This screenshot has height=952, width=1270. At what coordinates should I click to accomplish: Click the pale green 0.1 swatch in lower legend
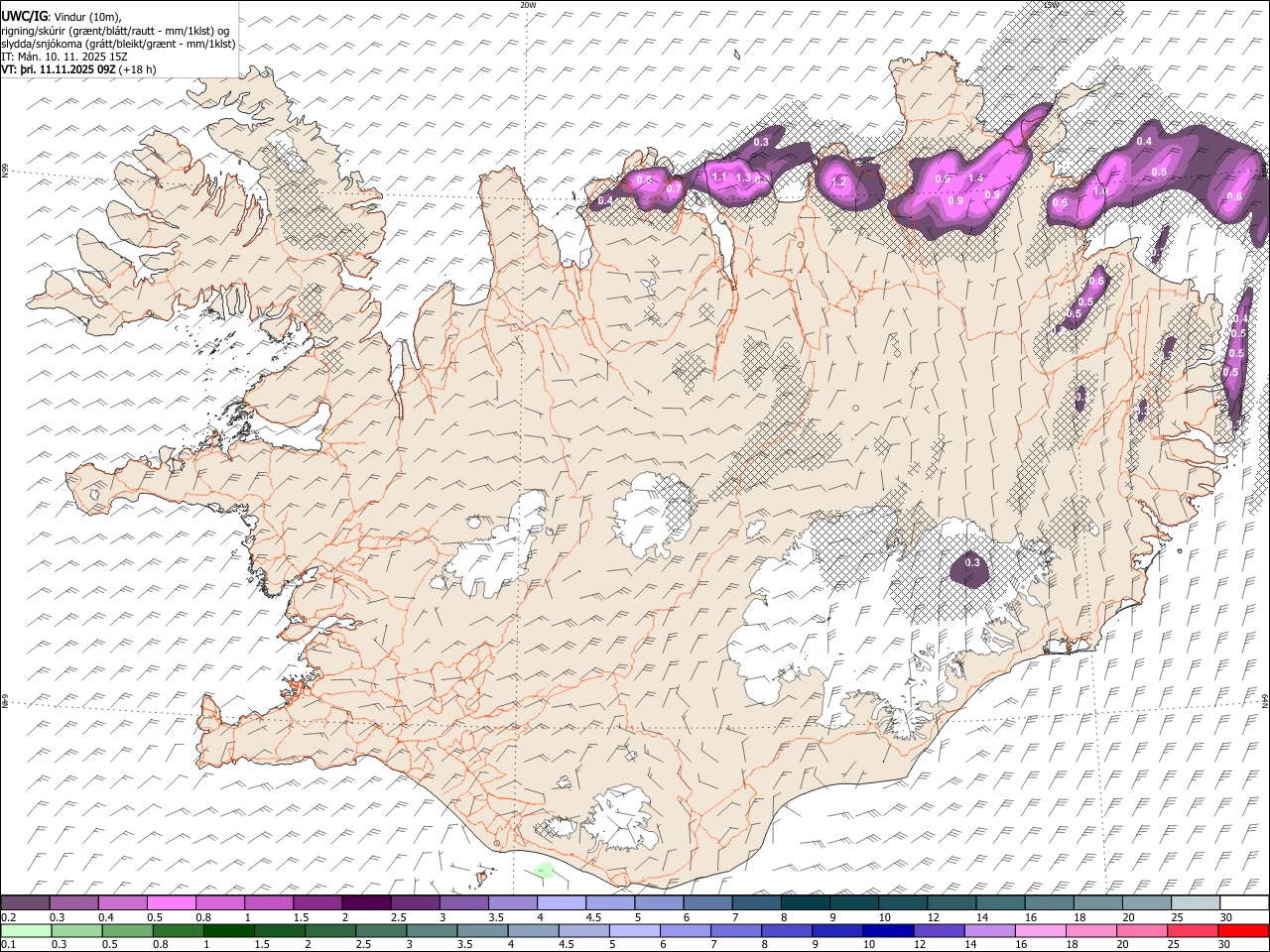26,930
